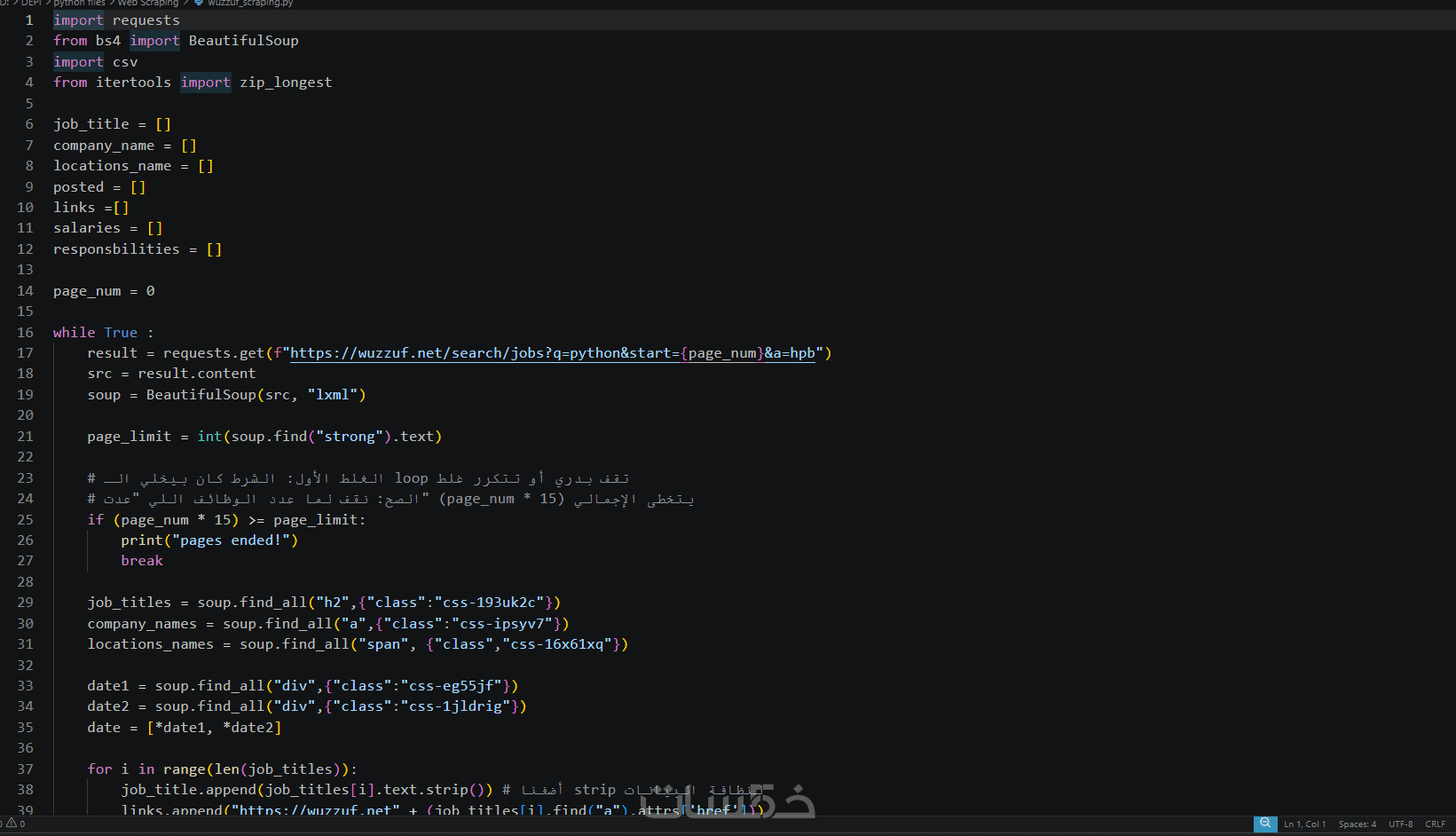This screenshot has height=836, width=1456.
Task: Click the while keyword on line 16
Action: [x=75, y=333]
